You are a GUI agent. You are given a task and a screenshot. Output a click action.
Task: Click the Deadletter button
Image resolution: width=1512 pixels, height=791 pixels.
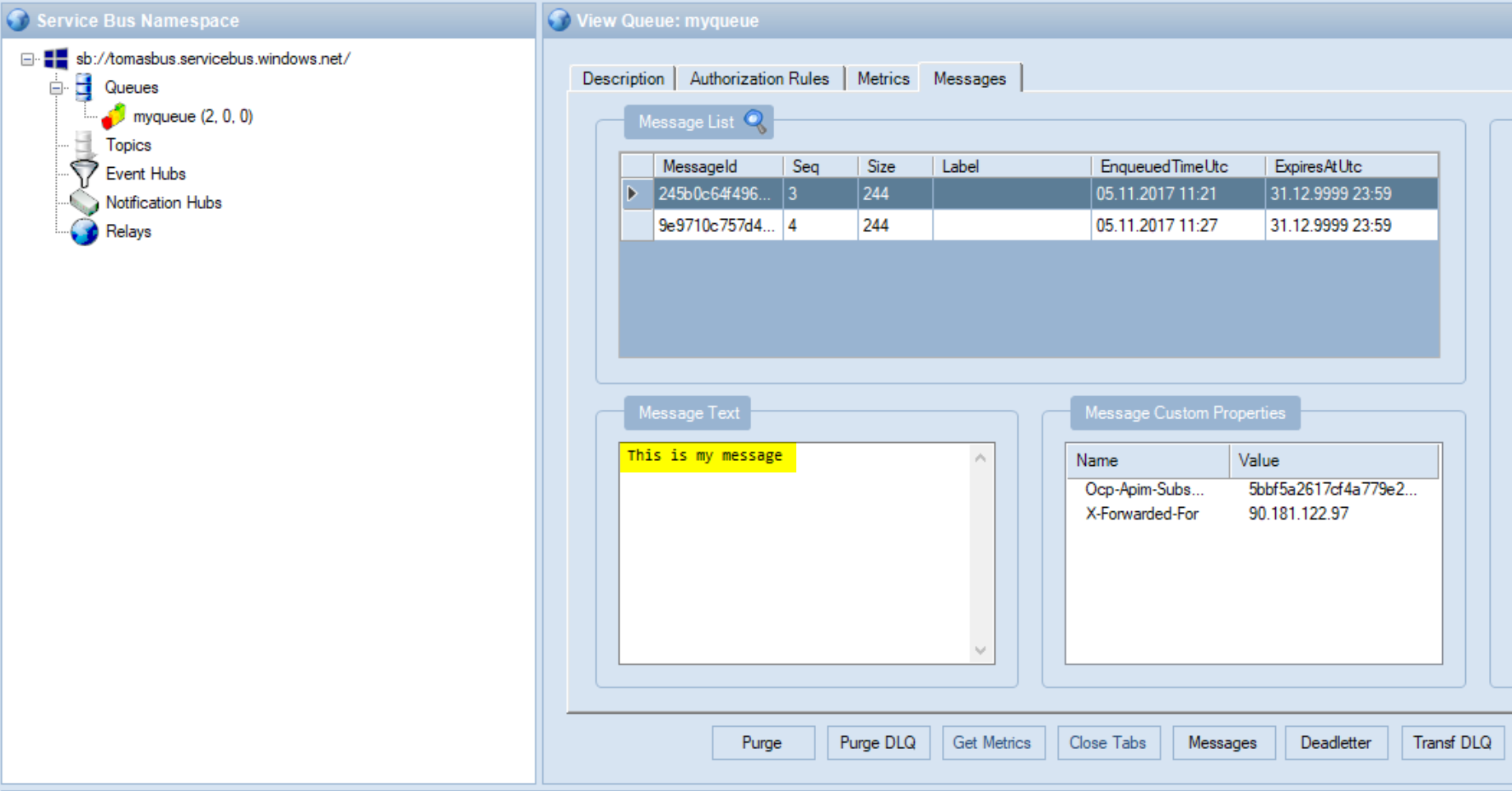tap(1336, 742)
